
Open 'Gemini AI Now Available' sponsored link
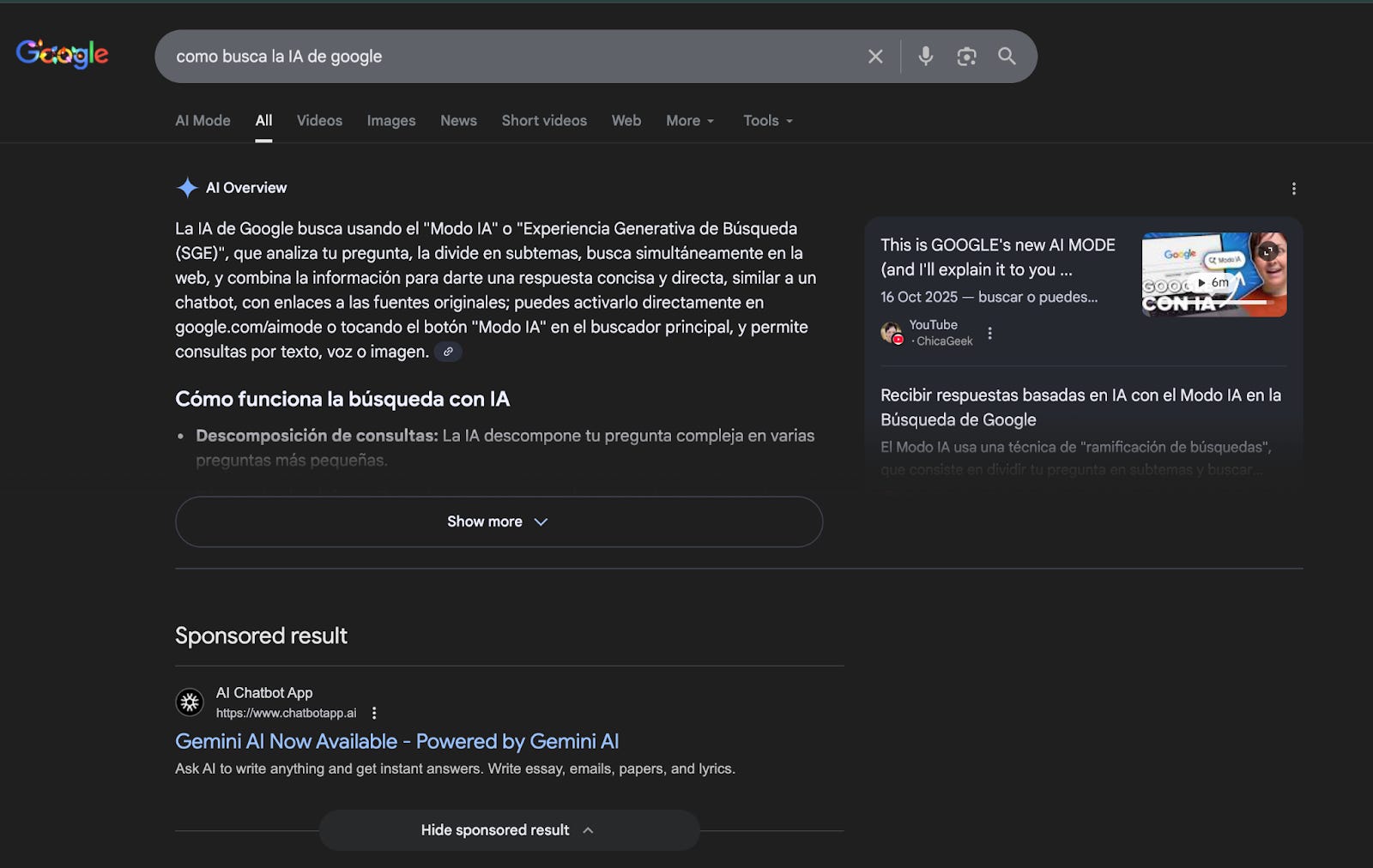pos(397,741)
